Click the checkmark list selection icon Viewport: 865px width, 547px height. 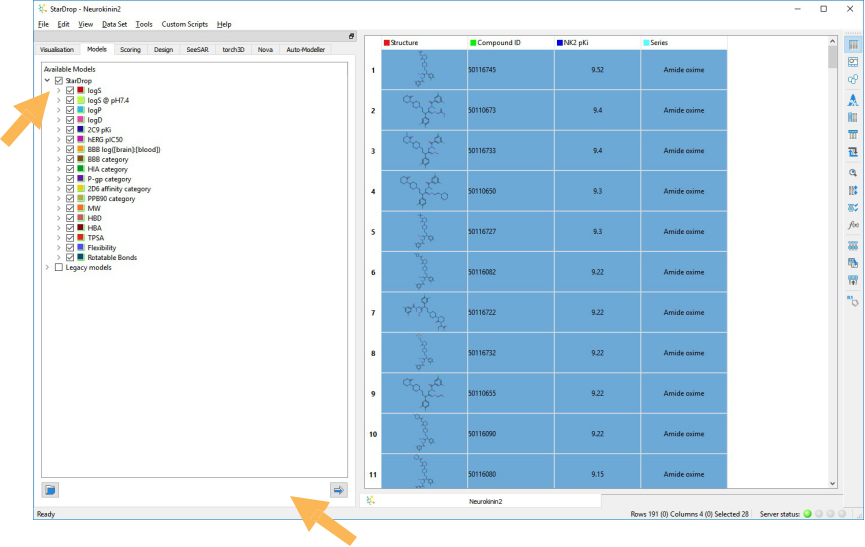[x=853, y=208]
